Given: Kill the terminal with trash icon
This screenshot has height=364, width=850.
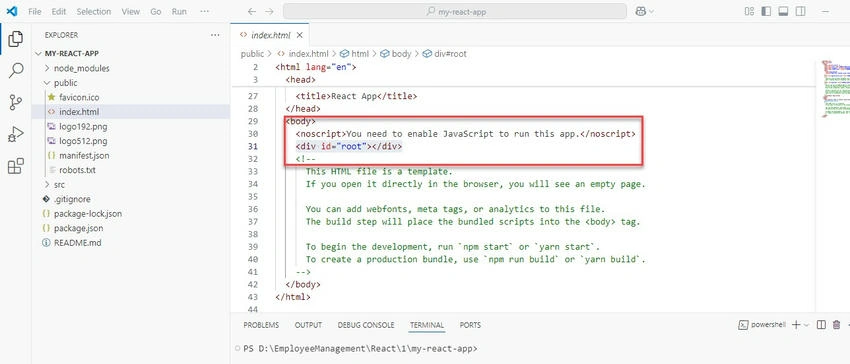Looking at the screenshot, I should [x=836, y=324].
